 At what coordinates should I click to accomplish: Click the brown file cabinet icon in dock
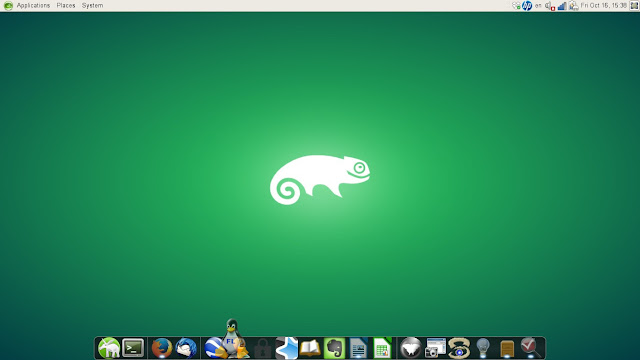click(x=507, y=349)
